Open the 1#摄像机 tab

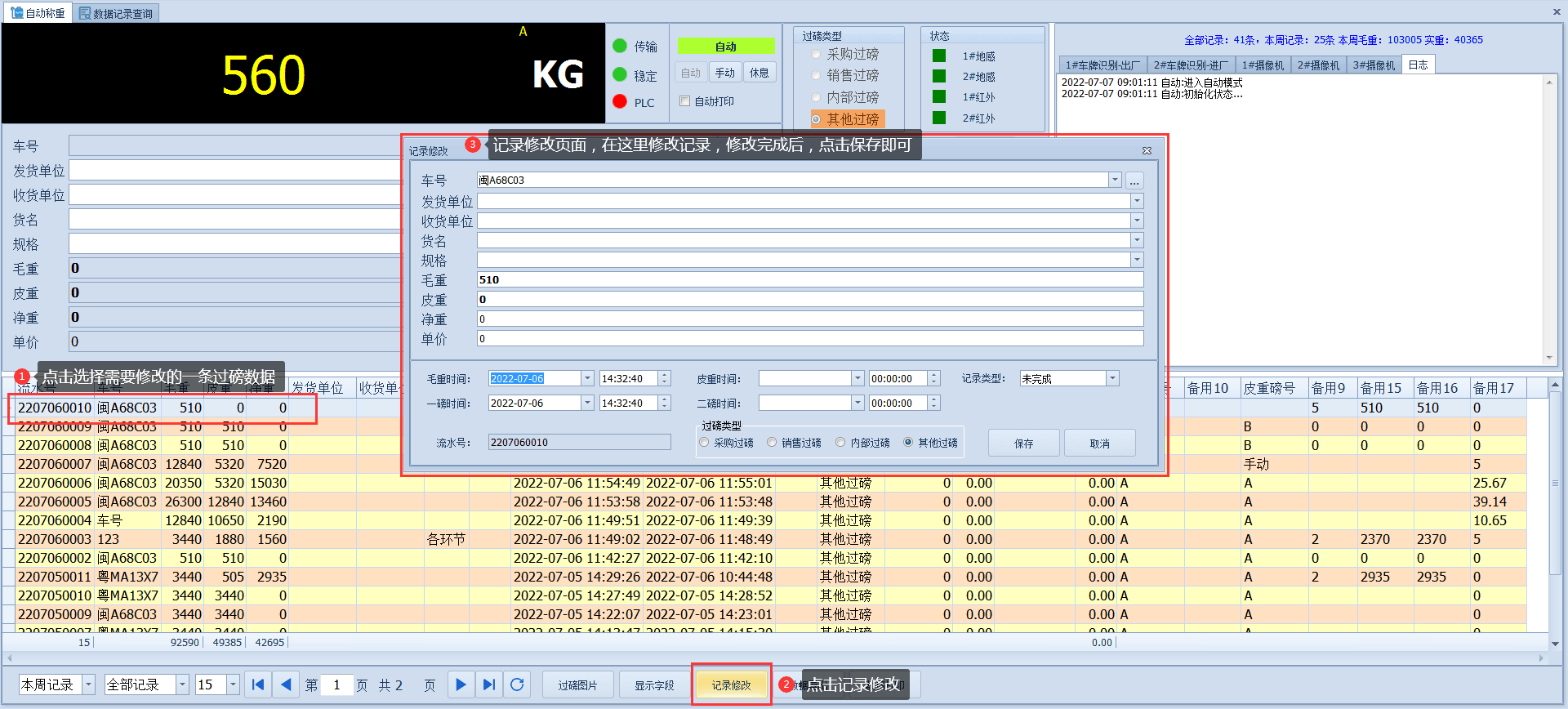pos(1263,65)
